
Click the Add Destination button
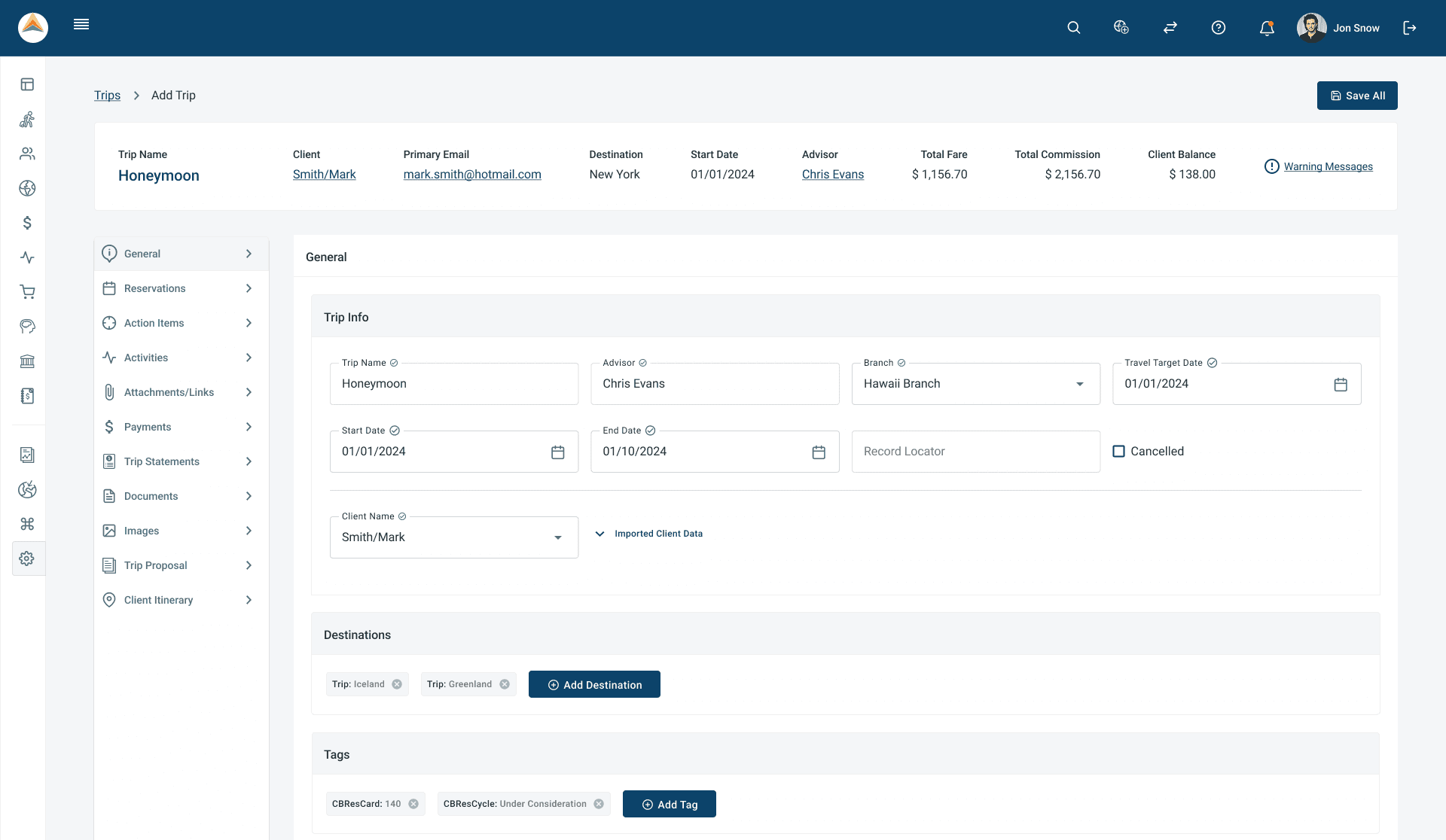(x=594, y=684)
